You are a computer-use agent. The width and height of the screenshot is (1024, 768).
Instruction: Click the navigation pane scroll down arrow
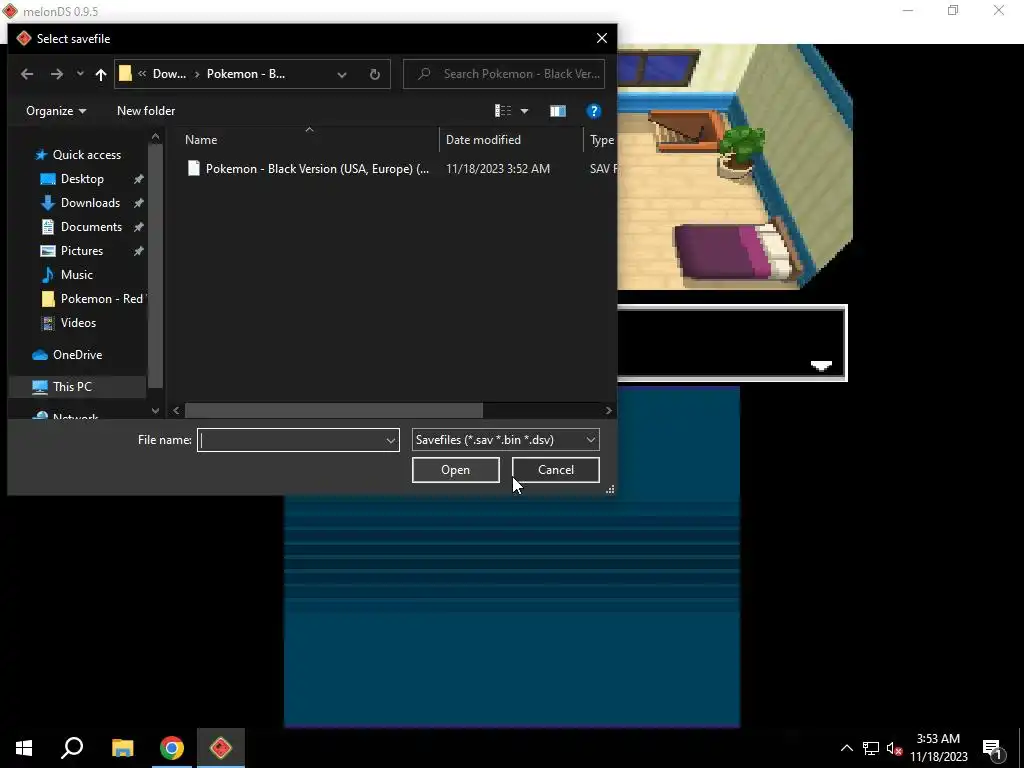tap(155, 411)
